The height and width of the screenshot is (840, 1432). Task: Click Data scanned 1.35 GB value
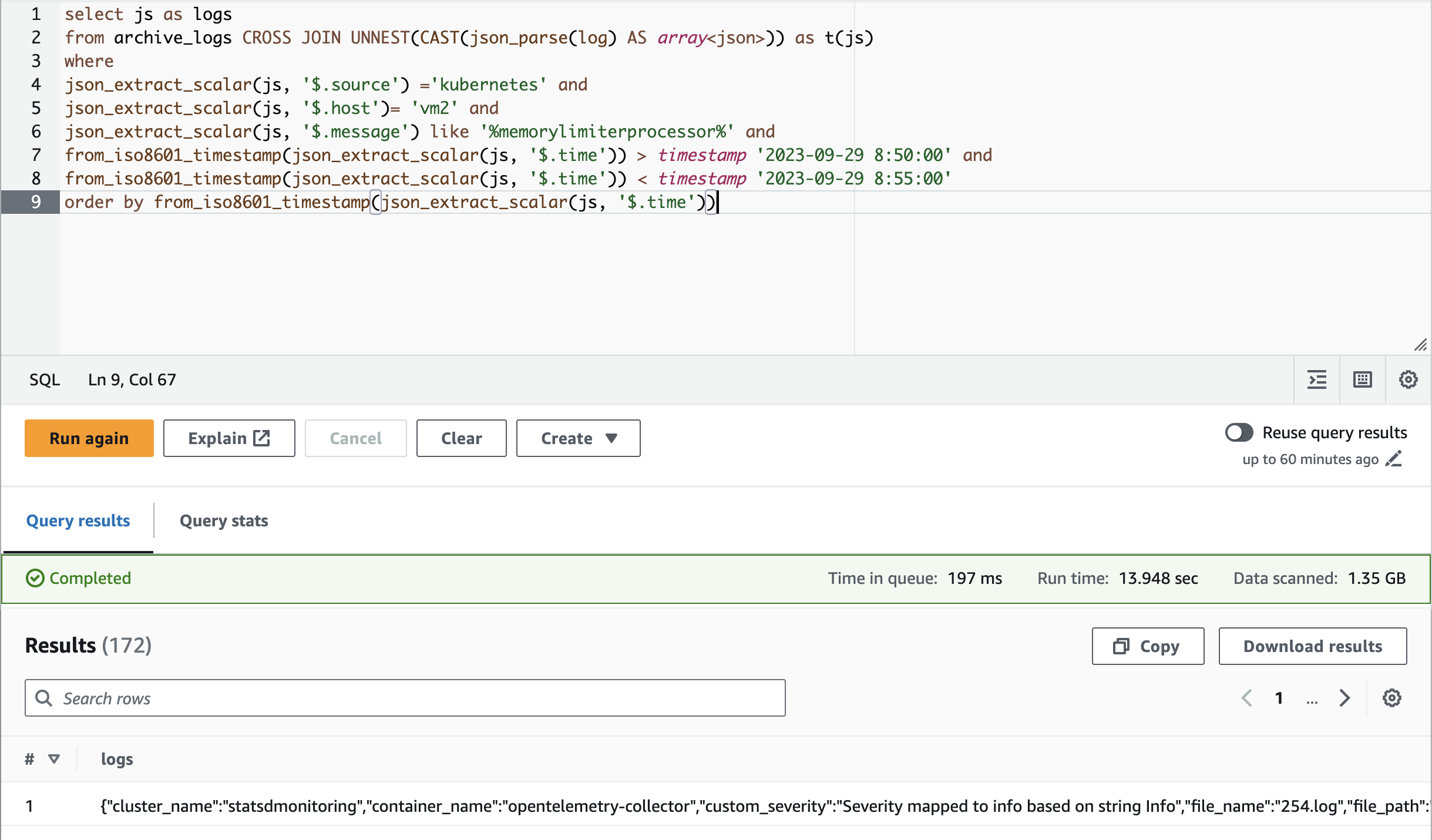click(x=1377, y=578)
